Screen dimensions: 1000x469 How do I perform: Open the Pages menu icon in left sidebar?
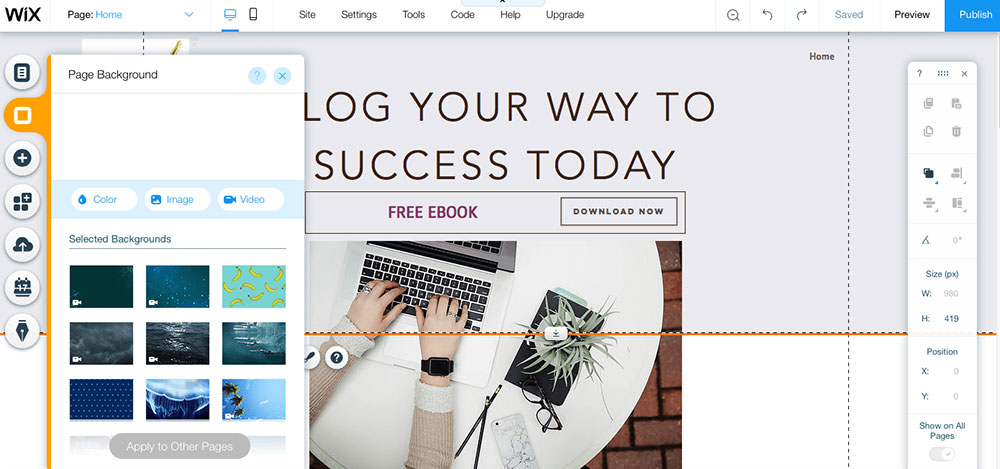point(22,73)
